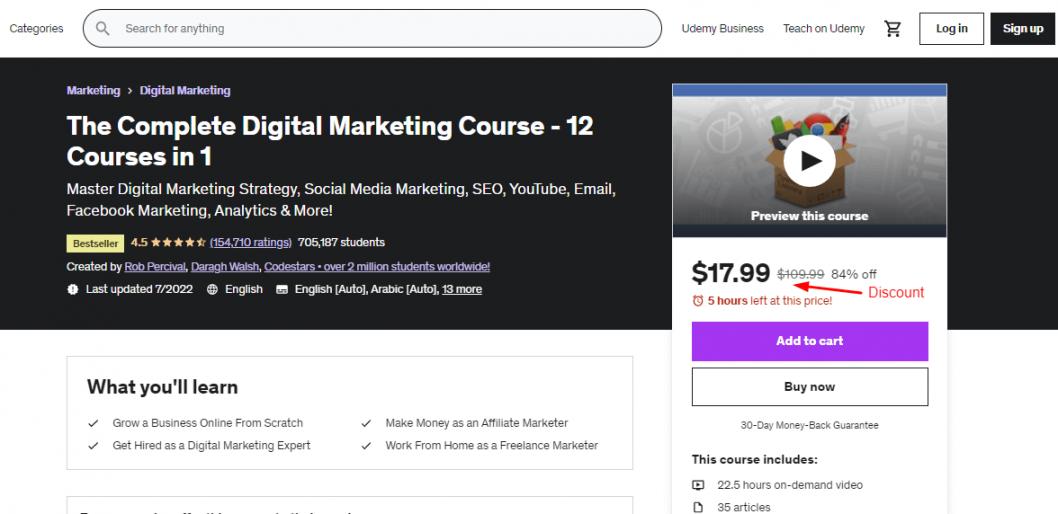The height and width of the screenshot is (514, 1058).
Task: Open the Digital Marketing breadcrumb
Action: 185,90
